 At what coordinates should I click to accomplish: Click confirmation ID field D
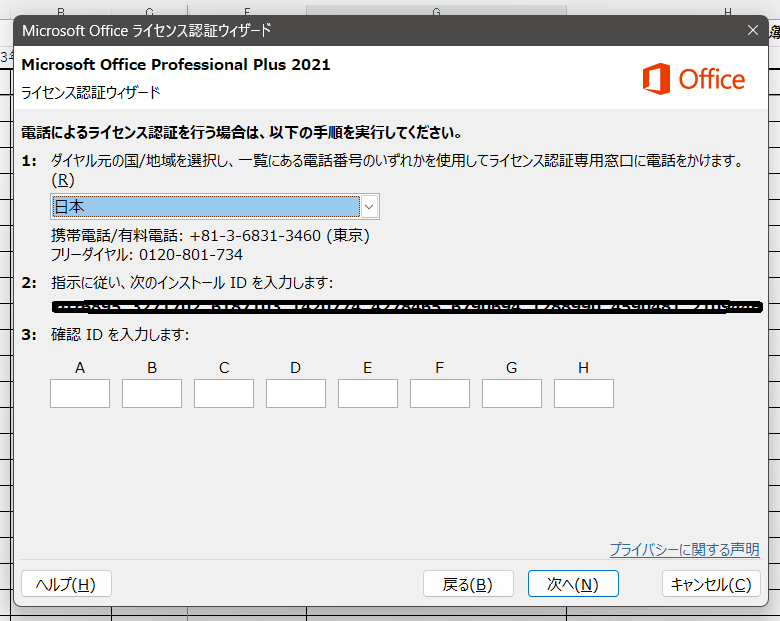[x=296, y=394]
